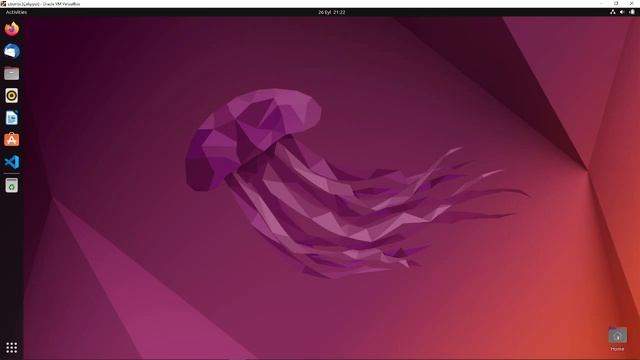The image size is (640, 360).
Task: Show Applications grid
Action: [x=11, y=347]
